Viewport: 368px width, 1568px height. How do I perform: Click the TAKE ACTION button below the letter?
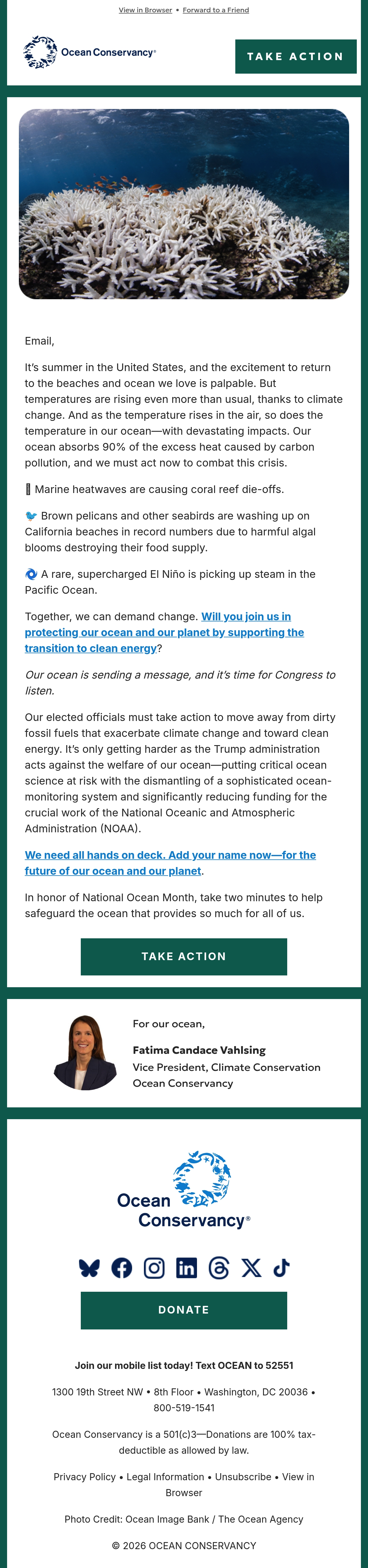pyautogui.click(x=183, y=956)
